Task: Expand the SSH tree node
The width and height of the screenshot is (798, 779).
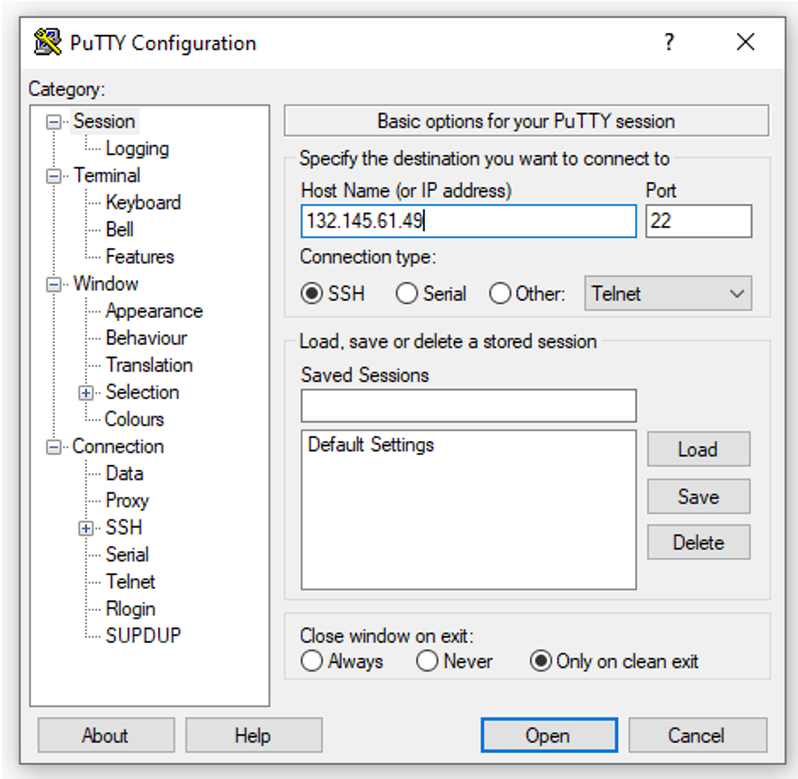Action: 87,528
